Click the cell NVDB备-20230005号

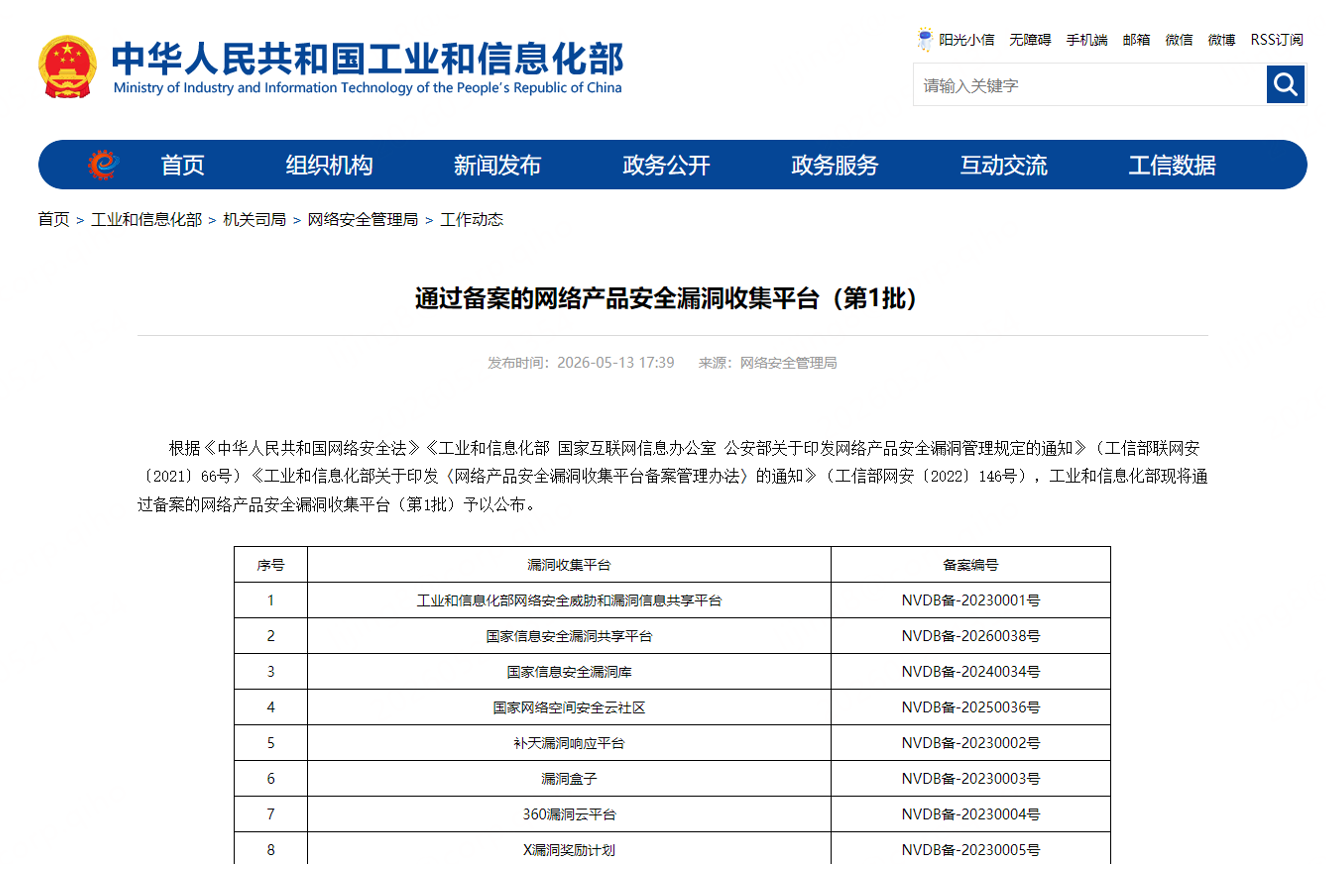point(971,850)
